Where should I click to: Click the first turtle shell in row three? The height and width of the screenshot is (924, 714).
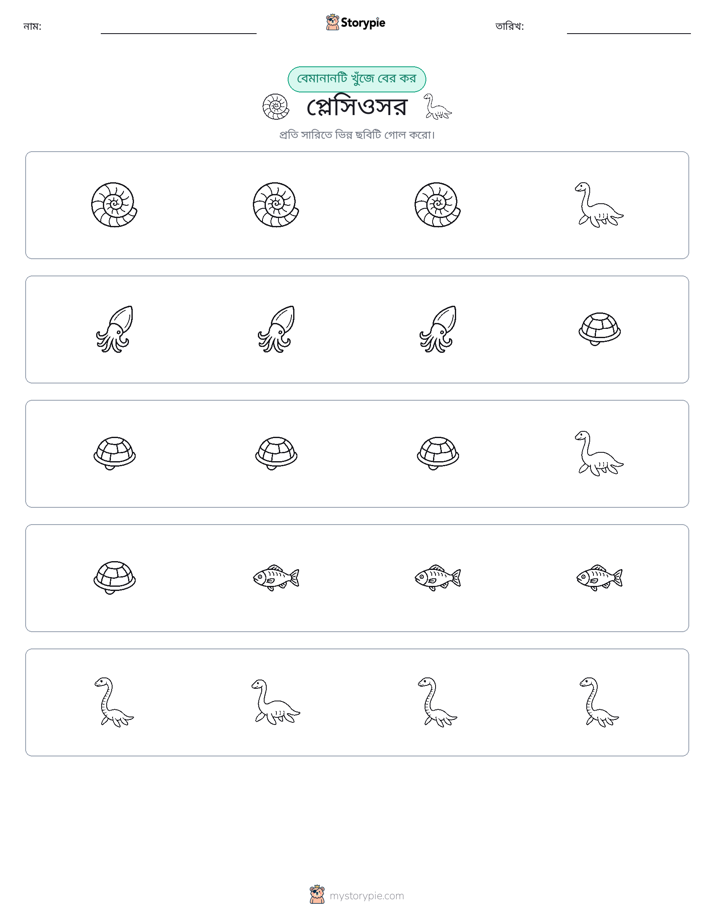click(x=115, y=453)
